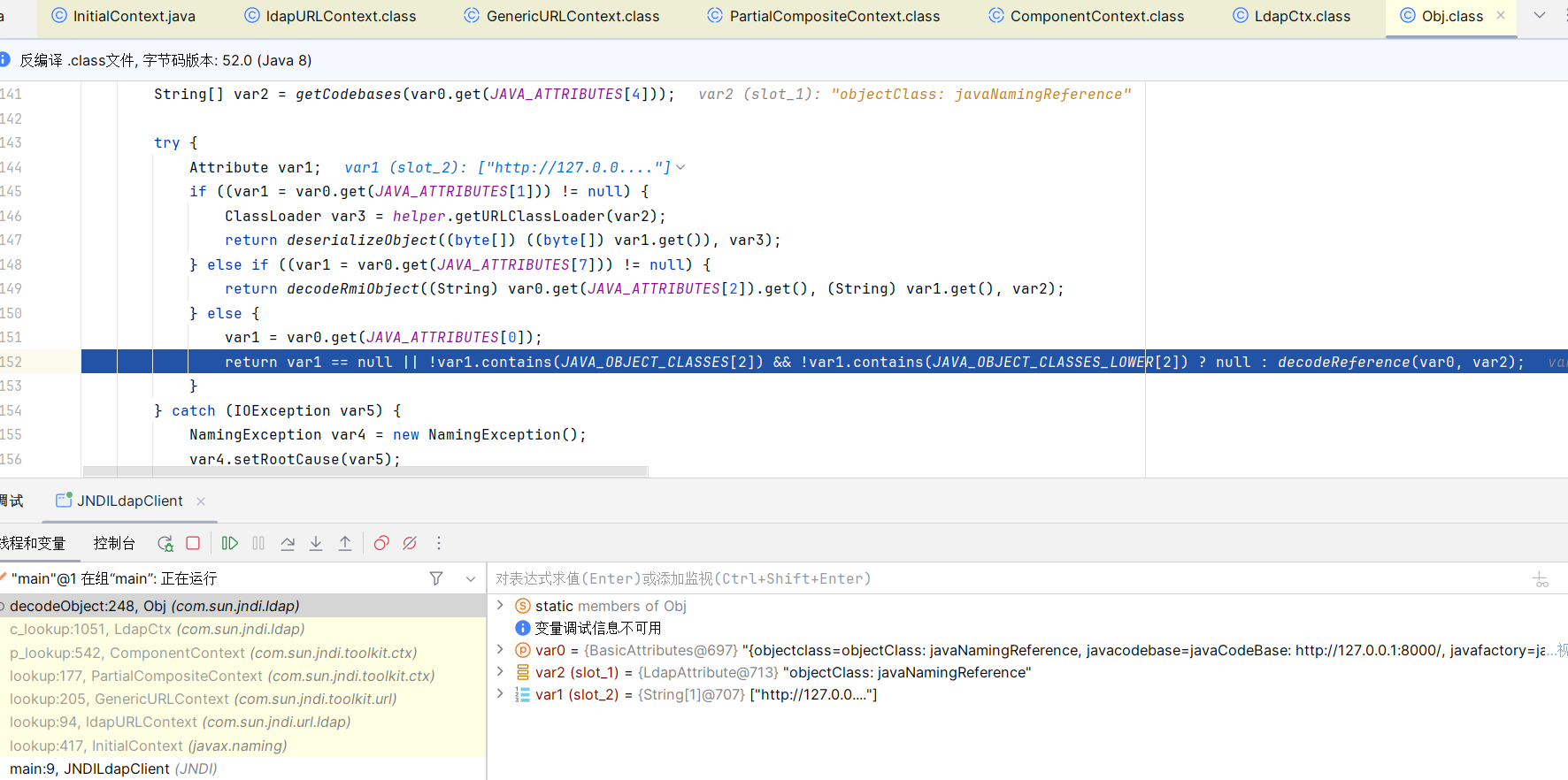
Task: Click the Obj.class tab class icon
Action: pos(1408,15)
